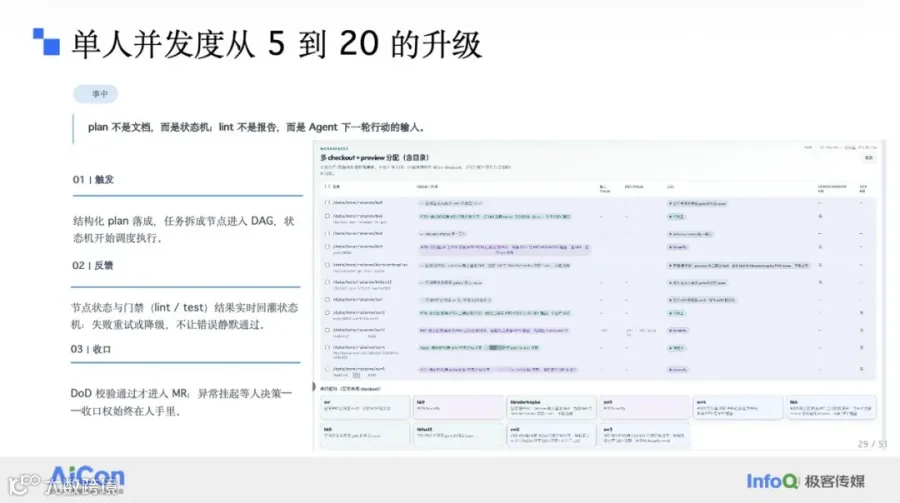Open the ev2 checkout card
The image size is (900, 503).
[x=550, y=436]
